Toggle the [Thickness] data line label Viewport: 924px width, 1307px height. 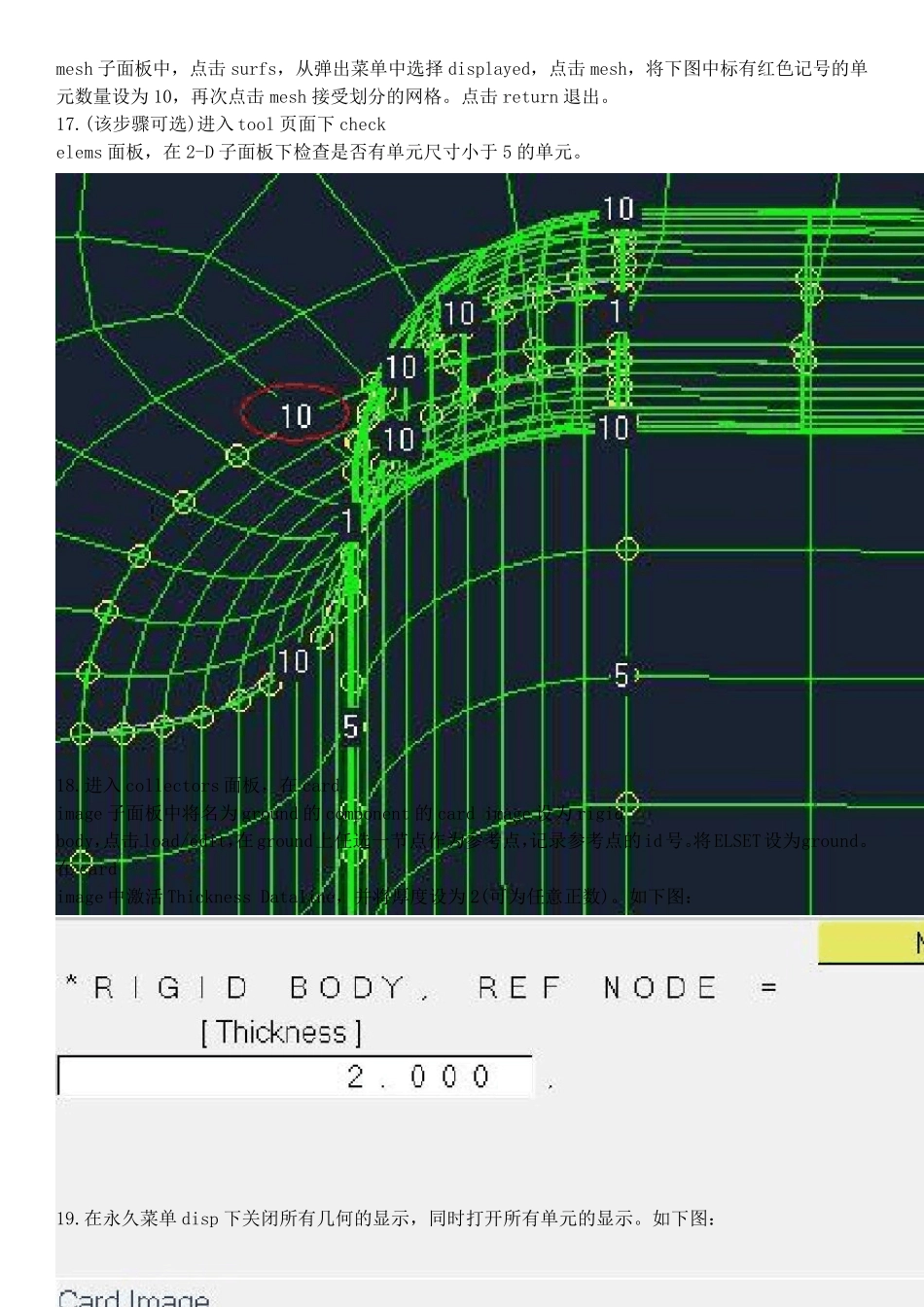click(x=281, y=1032)
